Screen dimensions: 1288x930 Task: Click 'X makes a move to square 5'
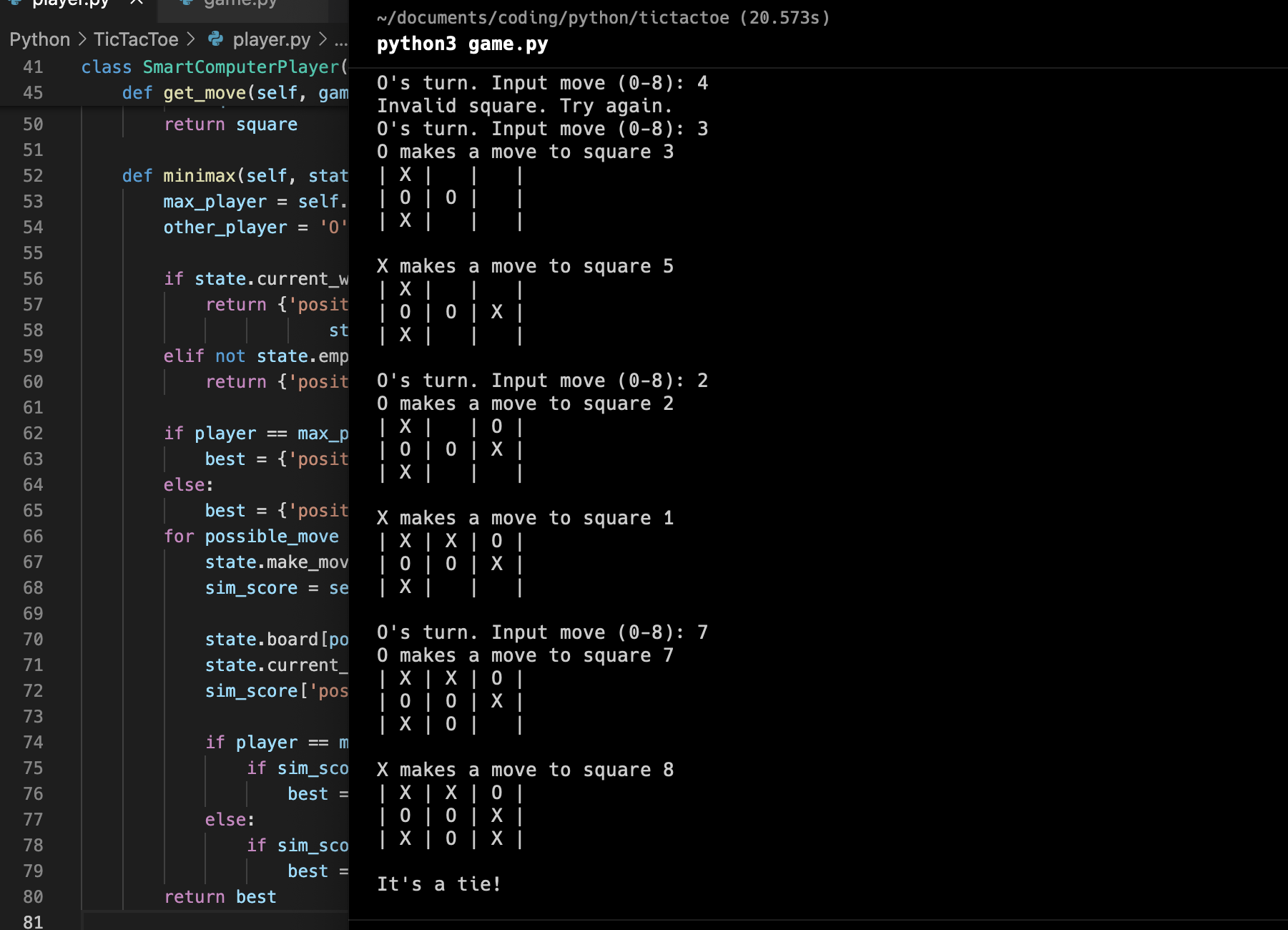point(525,266)
